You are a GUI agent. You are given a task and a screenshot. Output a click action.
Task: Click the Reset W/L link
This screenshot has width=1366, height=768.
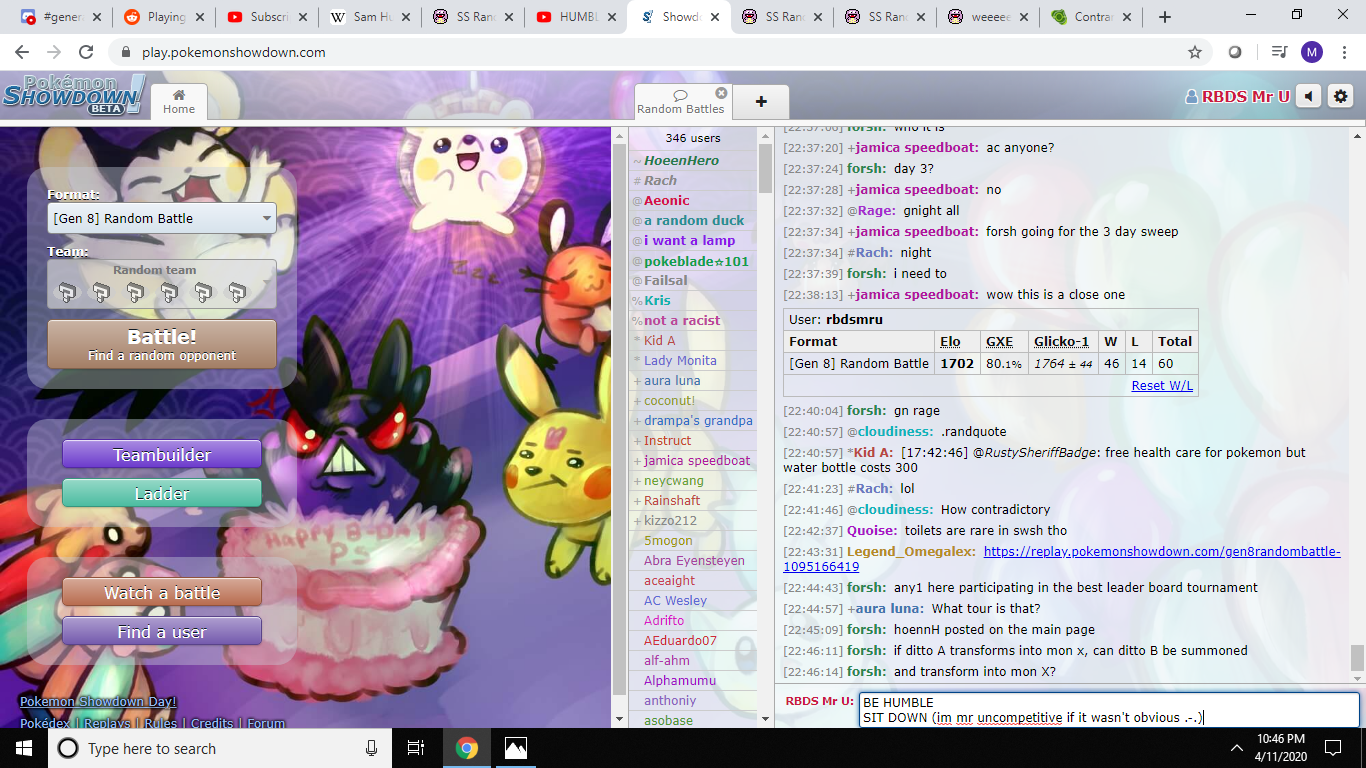pos(1162,385)
